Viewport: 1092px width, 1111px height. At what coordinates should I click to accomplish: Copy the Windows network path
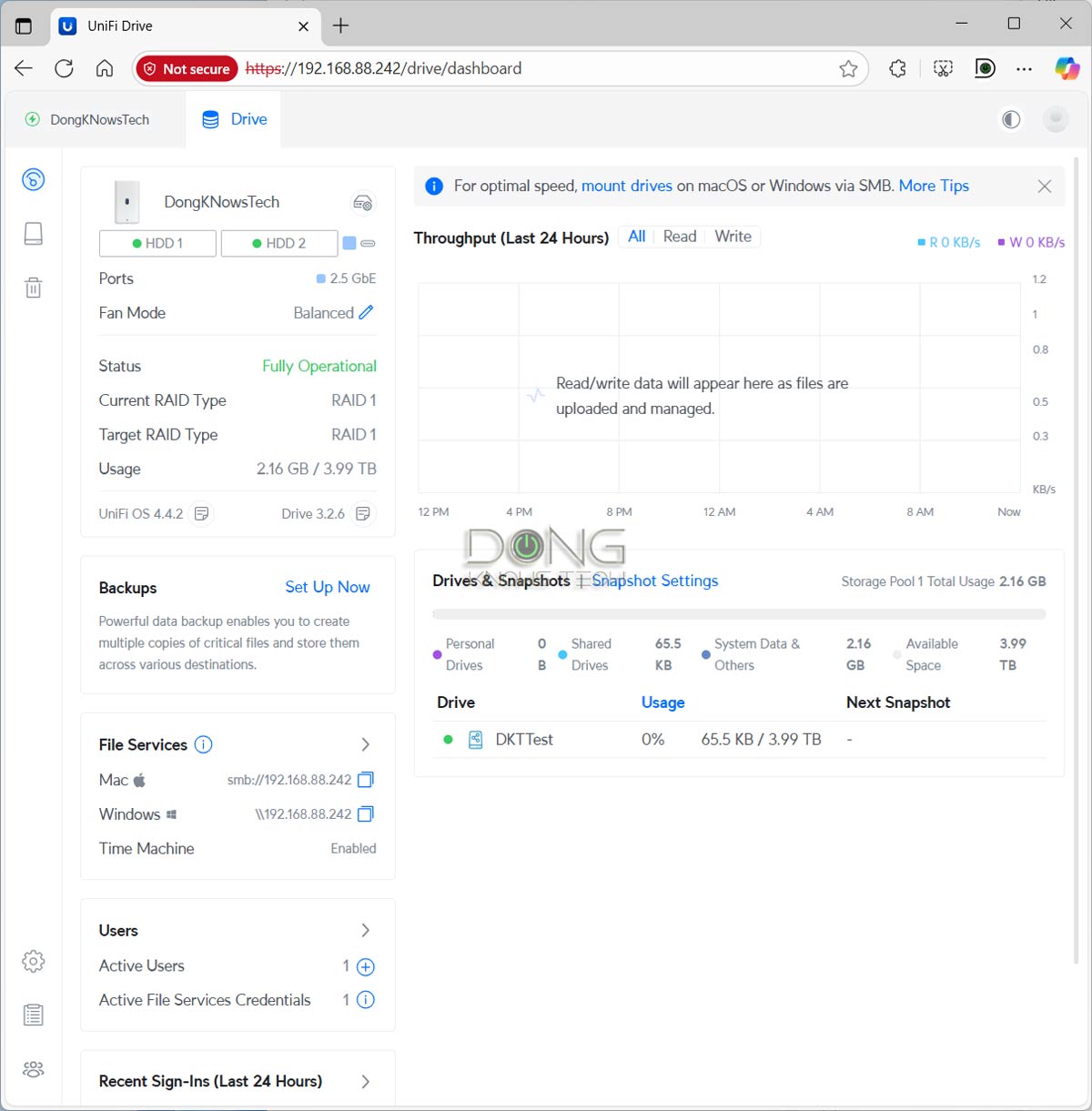(366, 813)
